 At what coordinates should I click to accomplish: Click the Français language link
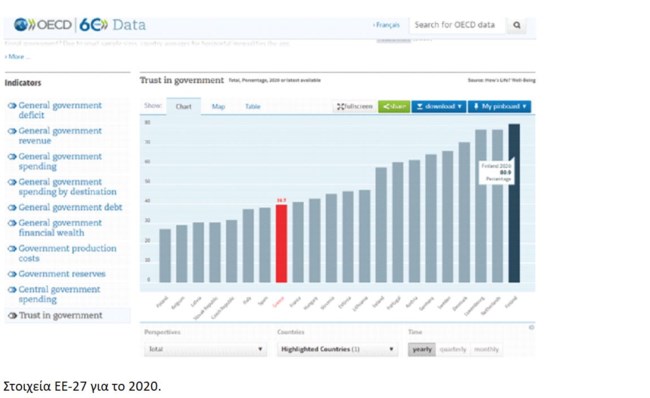pos(386,25)
